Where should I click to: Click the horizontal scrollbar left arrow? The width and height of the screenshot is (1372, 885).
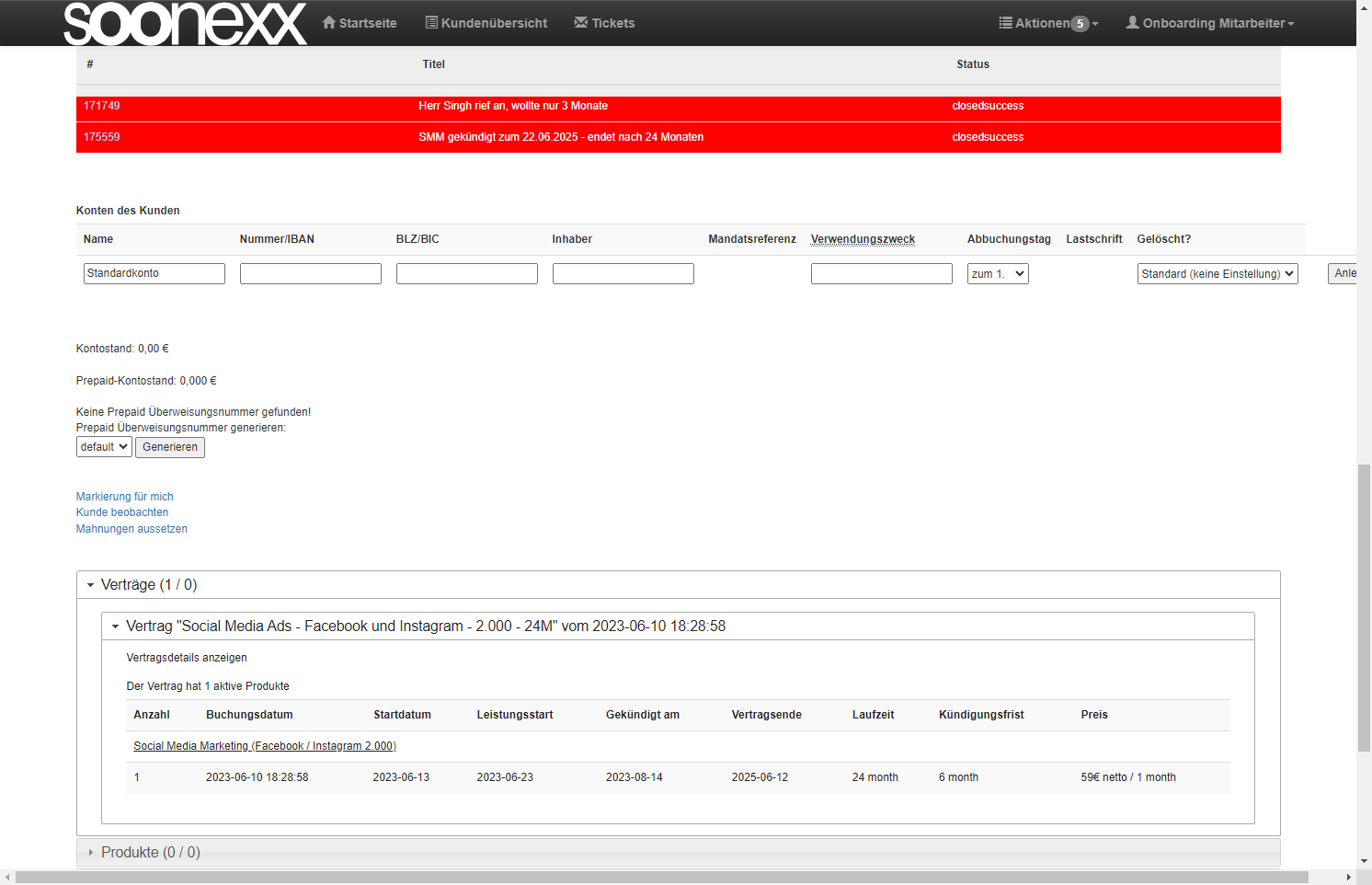click(7, 878)
